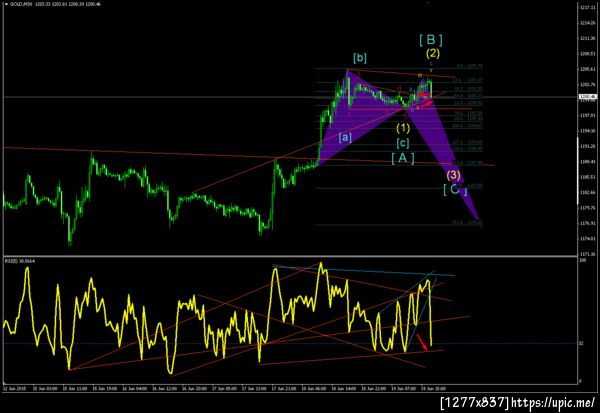Click the 1185.51 price axis label
Image resolution: width=600 pixels, height=413 pixels.
pyautogui.click(x=587, y=177)
